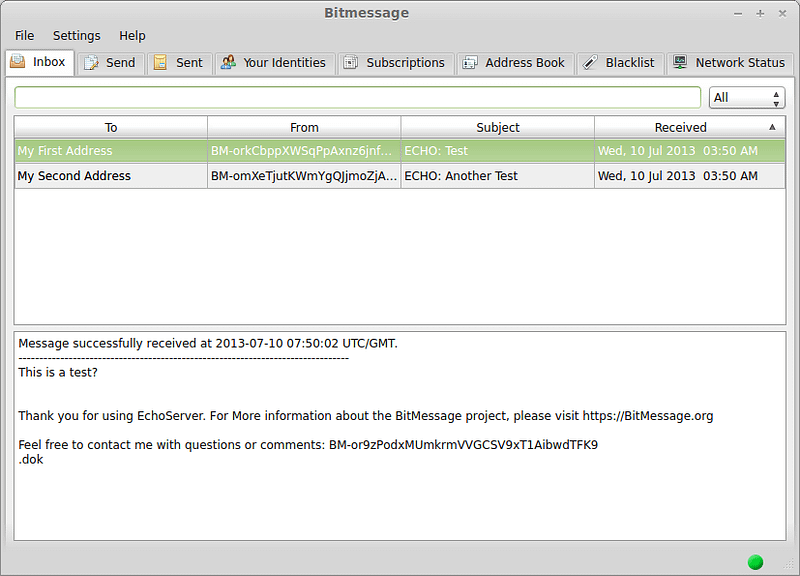Sort messages by the Subject column
The image size is (800, 576).
point(497,127)
